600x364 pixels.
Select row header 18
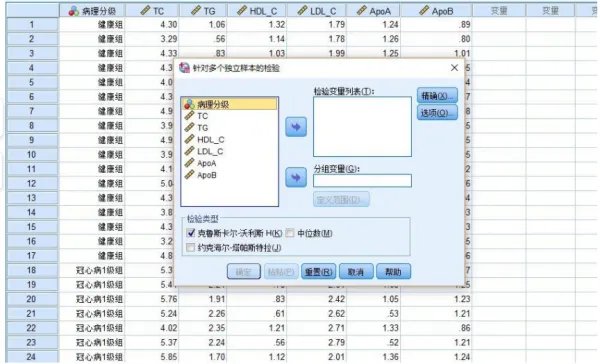(x=32, y=270)
